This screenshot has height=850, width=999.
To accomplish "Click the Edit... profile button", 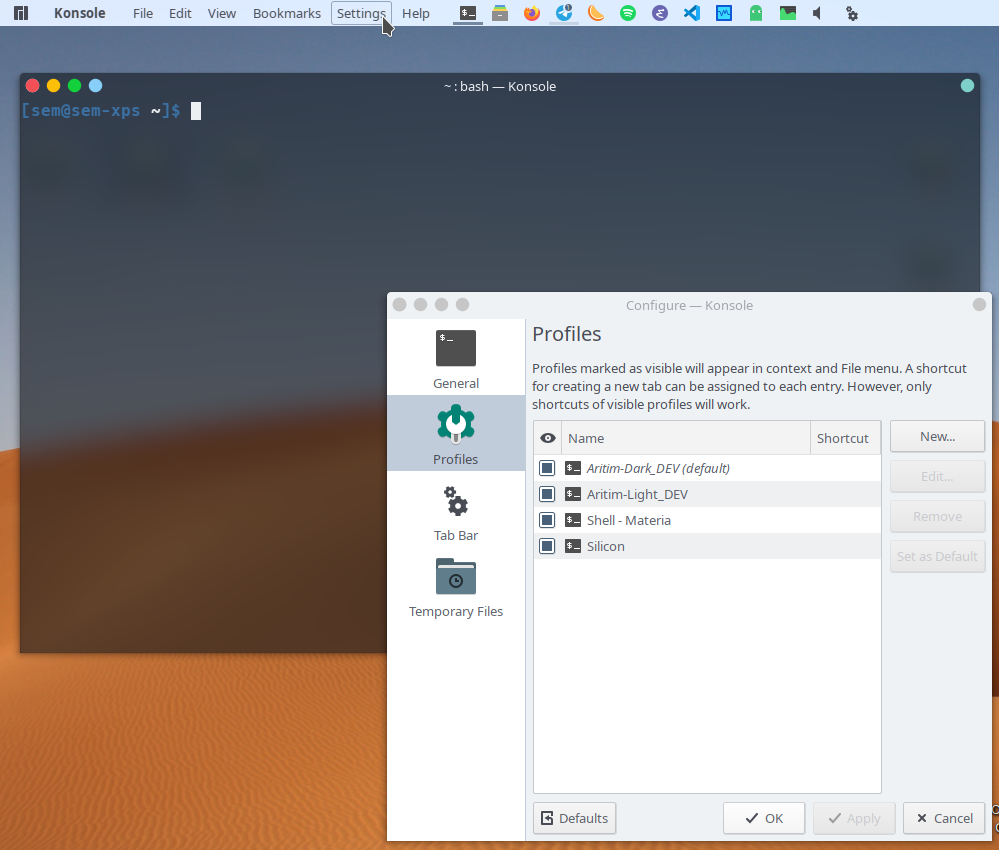I will 937,477.
